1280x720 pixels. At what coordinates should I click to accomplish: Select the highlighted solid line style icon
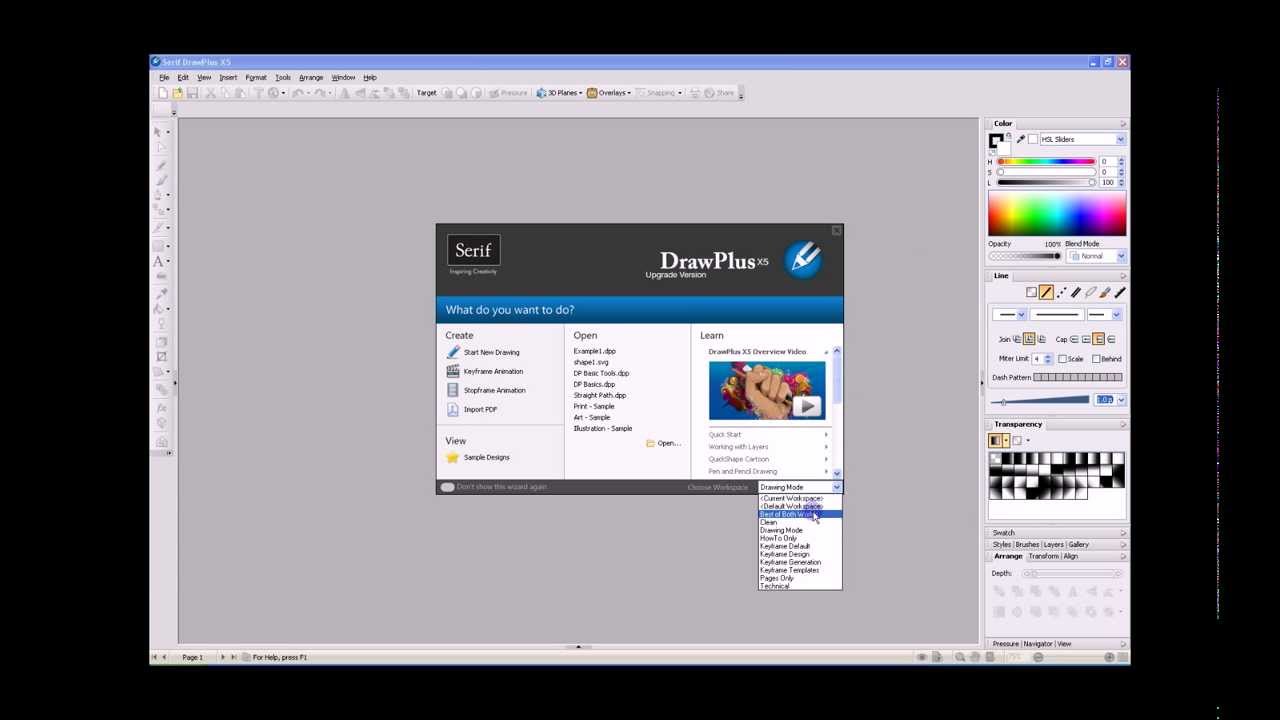tap(1046, 292)
